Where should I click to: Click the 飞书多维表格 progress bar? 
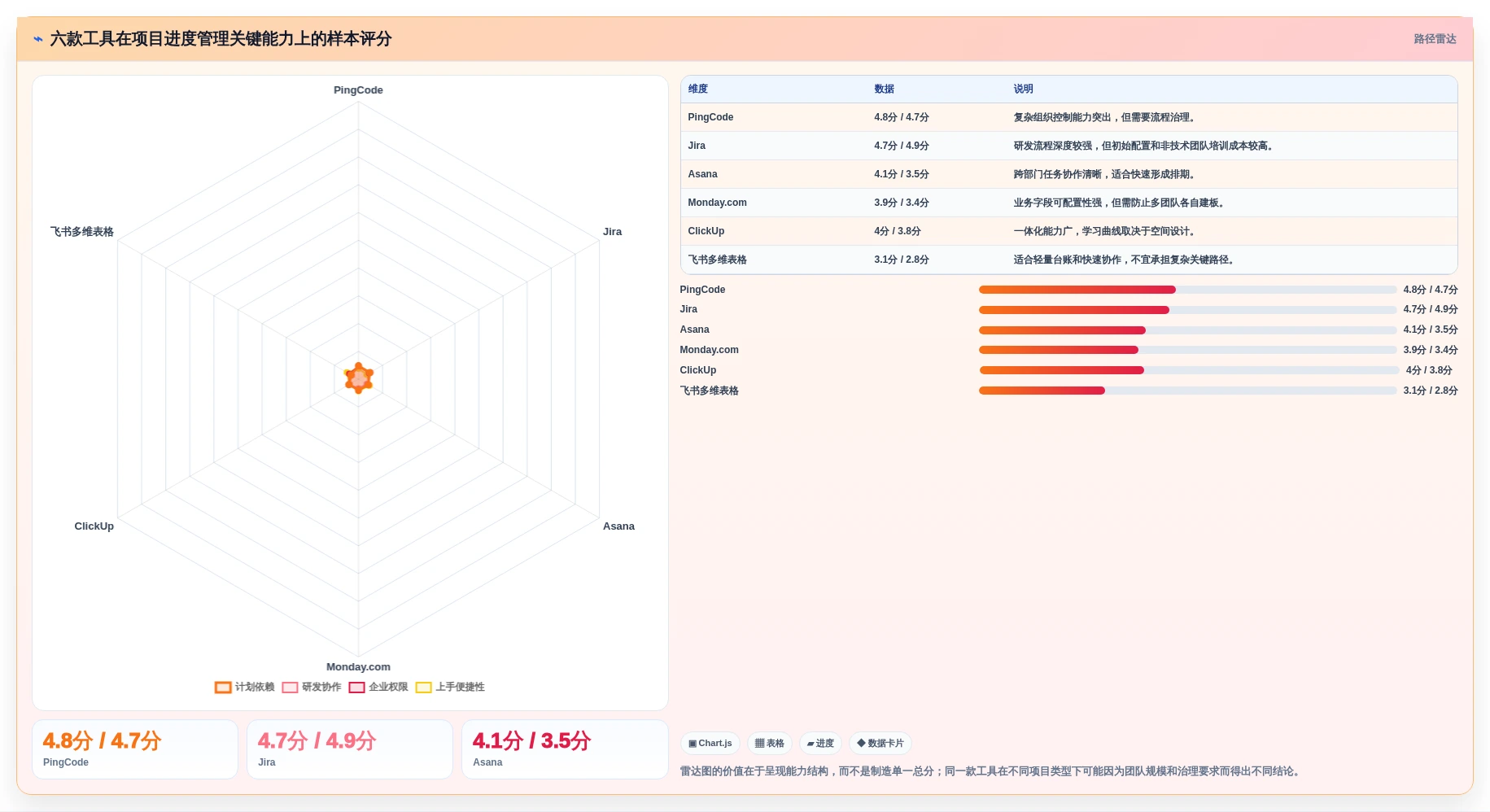1187,391
